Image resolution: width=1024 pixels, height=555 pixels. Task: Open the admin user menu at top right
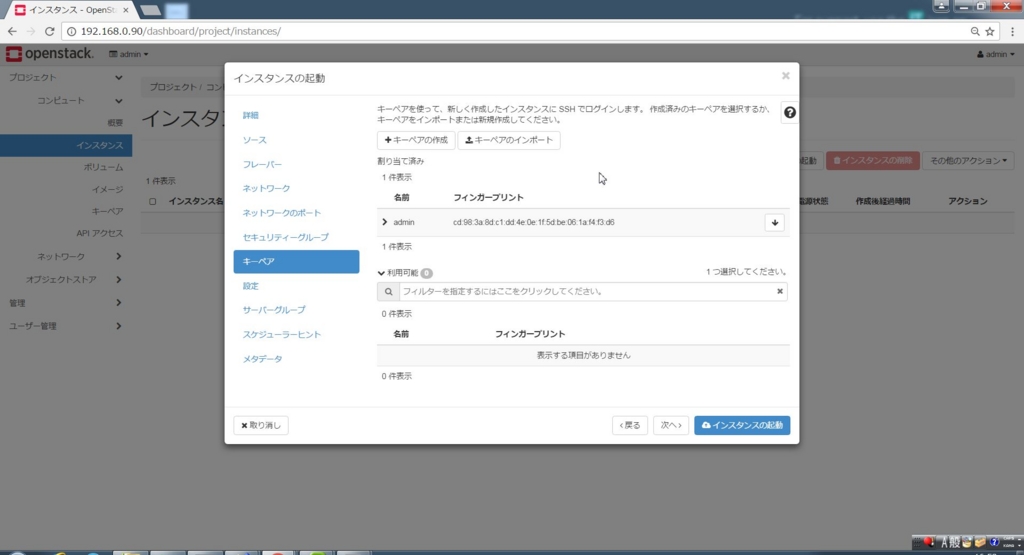coord(995,54)
